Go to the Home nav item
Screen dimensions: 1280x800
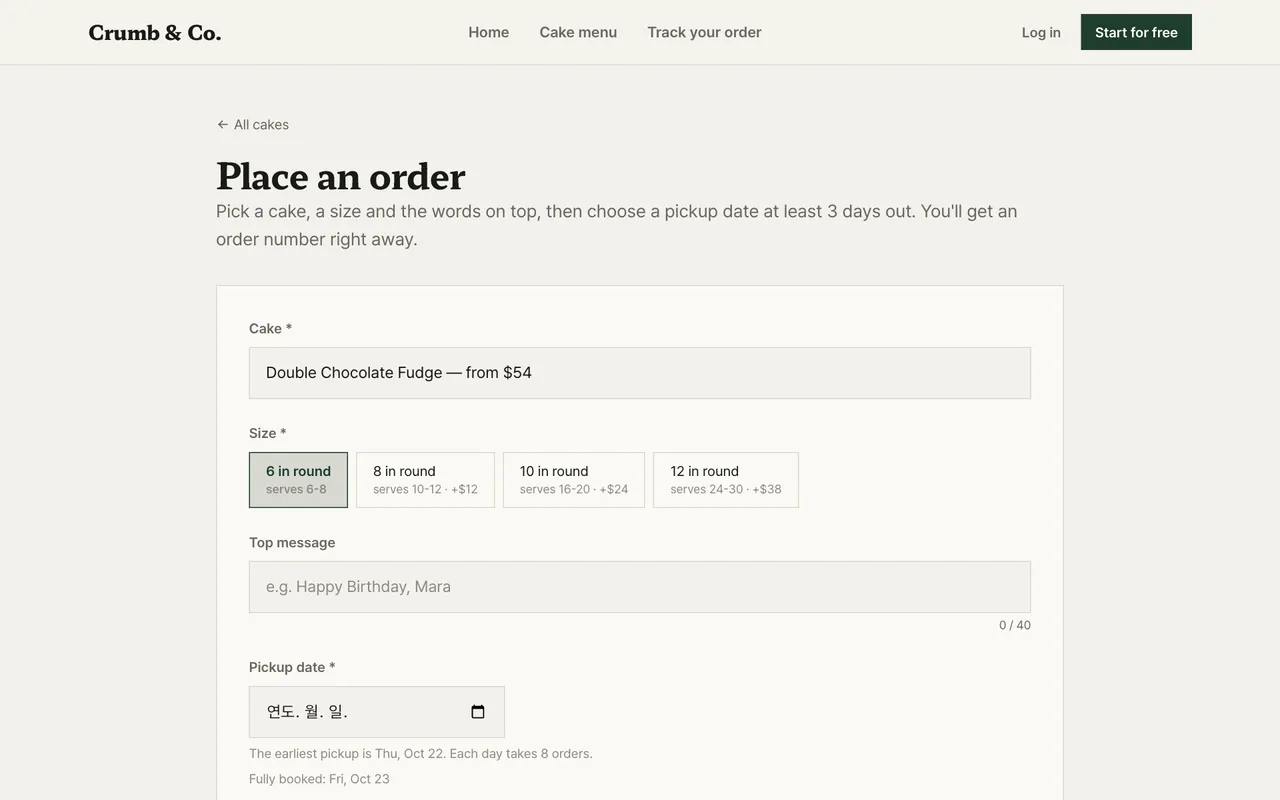[489, 32]
